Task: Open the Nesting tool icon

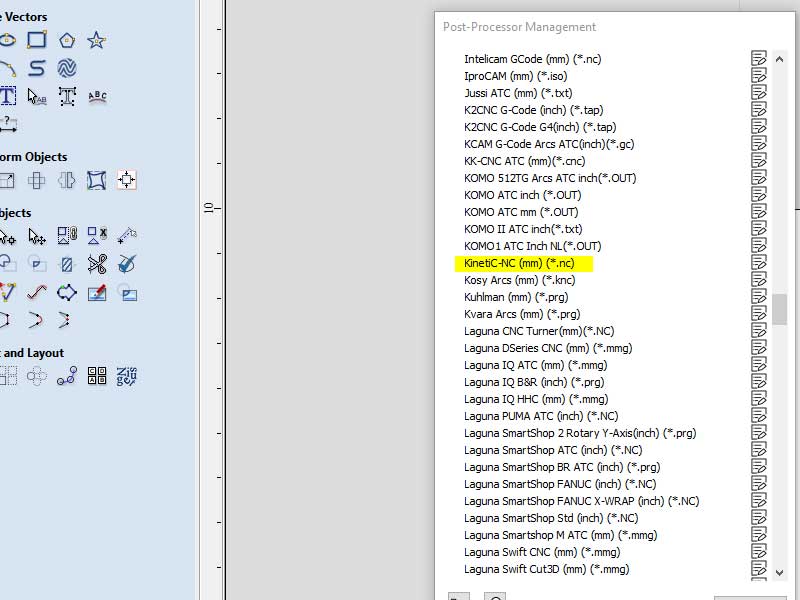Action: point(127,377)
